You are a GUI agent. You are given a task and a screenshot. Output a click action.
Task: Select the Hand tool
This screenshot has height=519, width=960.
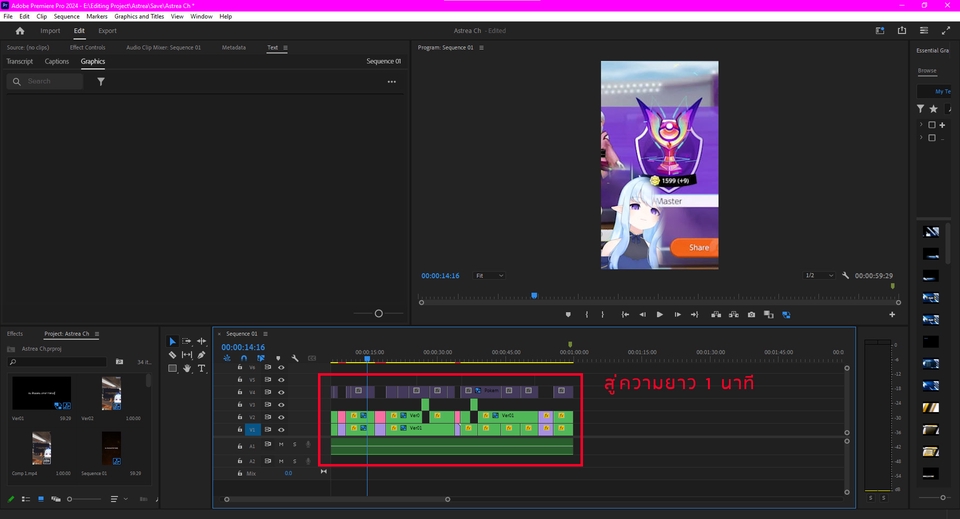[187, 368]
